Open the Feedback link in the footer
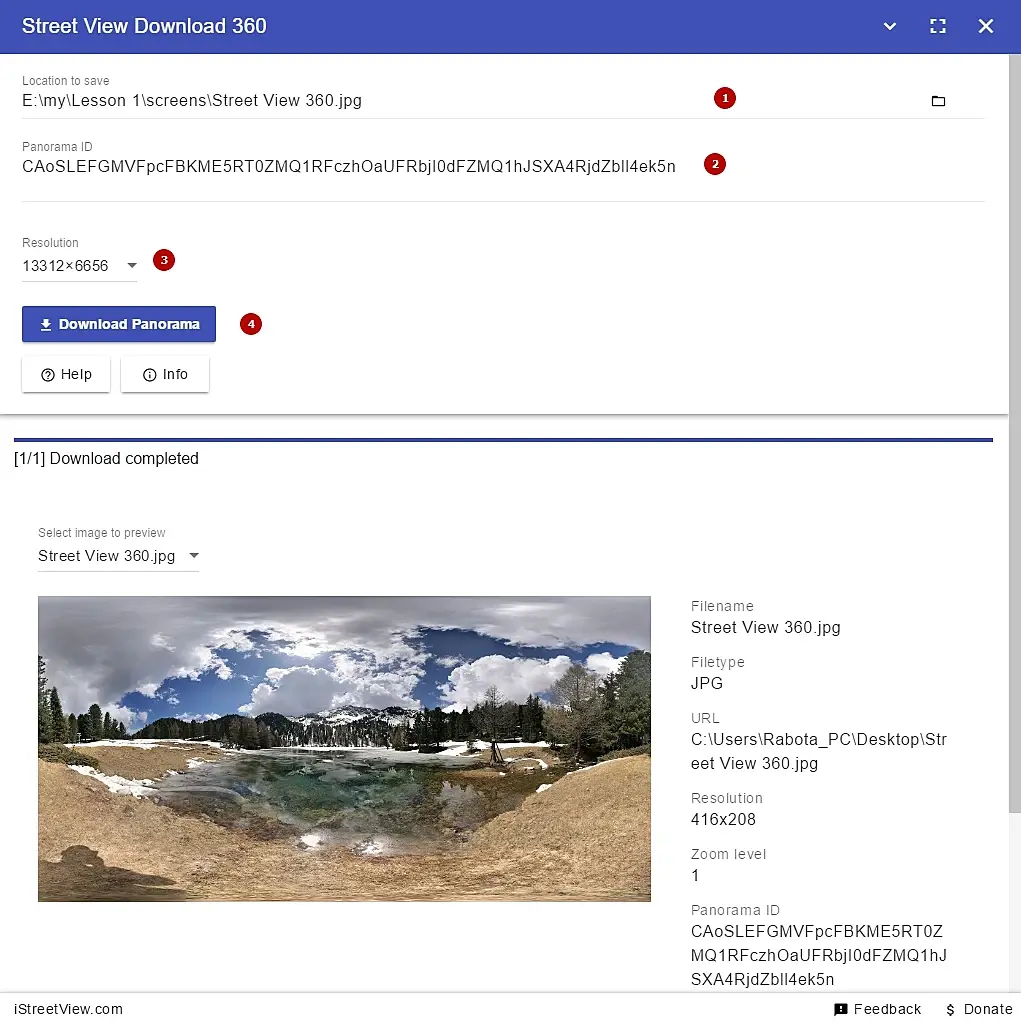The image size is (1021, 1023). pos(877,1009)
